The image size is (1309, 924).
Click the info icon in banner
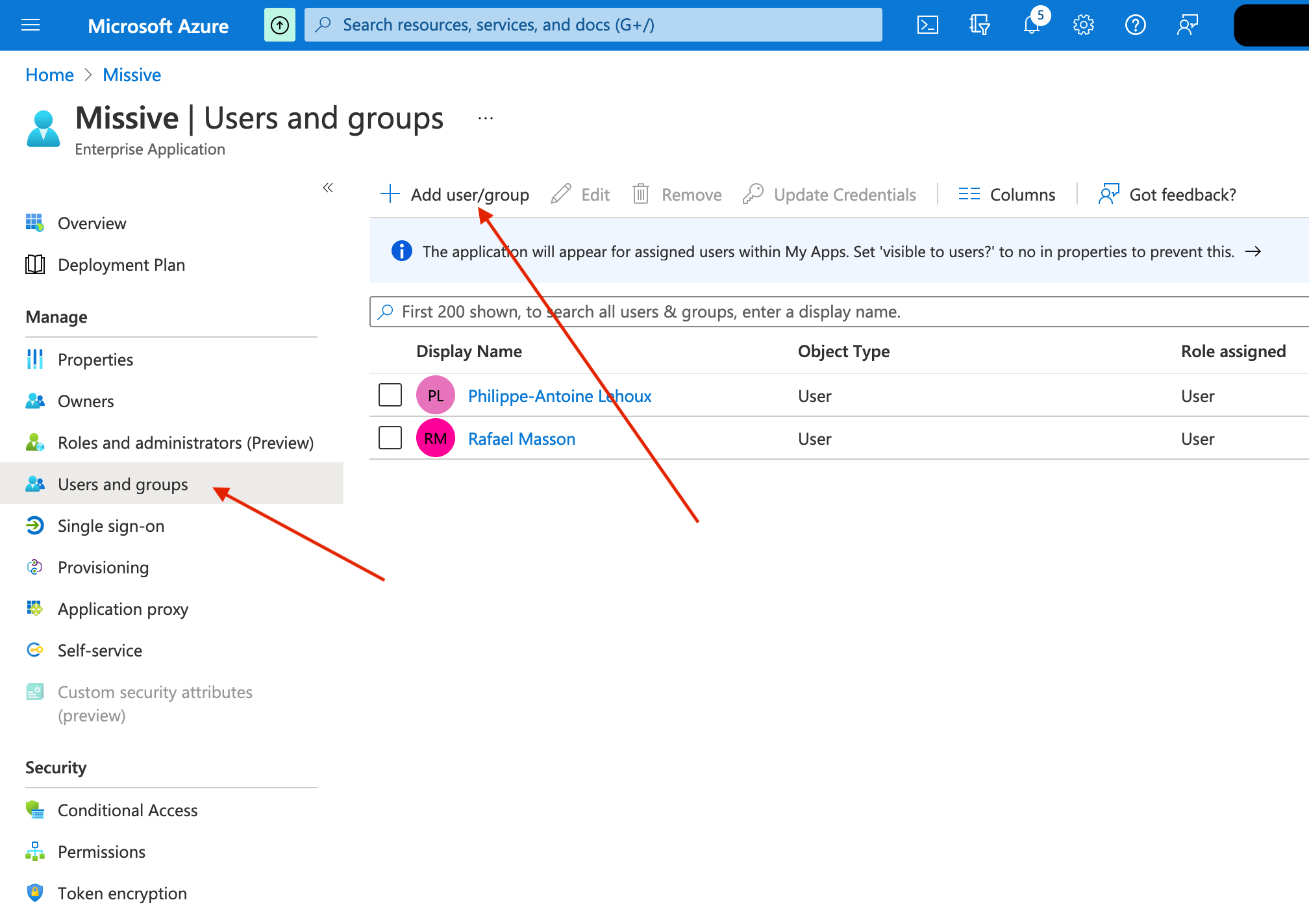tap(401, 251)
